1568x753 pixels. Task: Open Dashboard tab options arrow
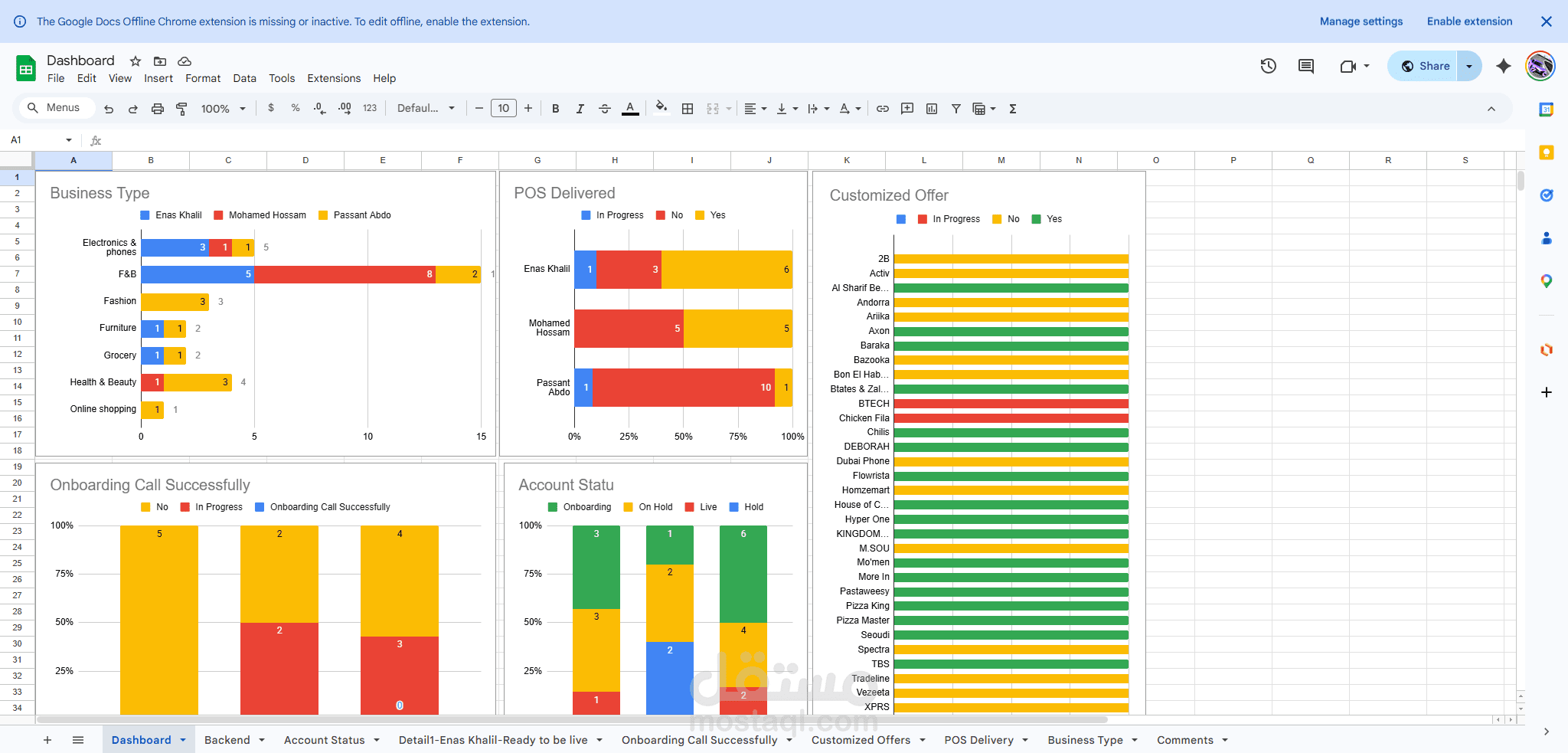click(183, 740)
